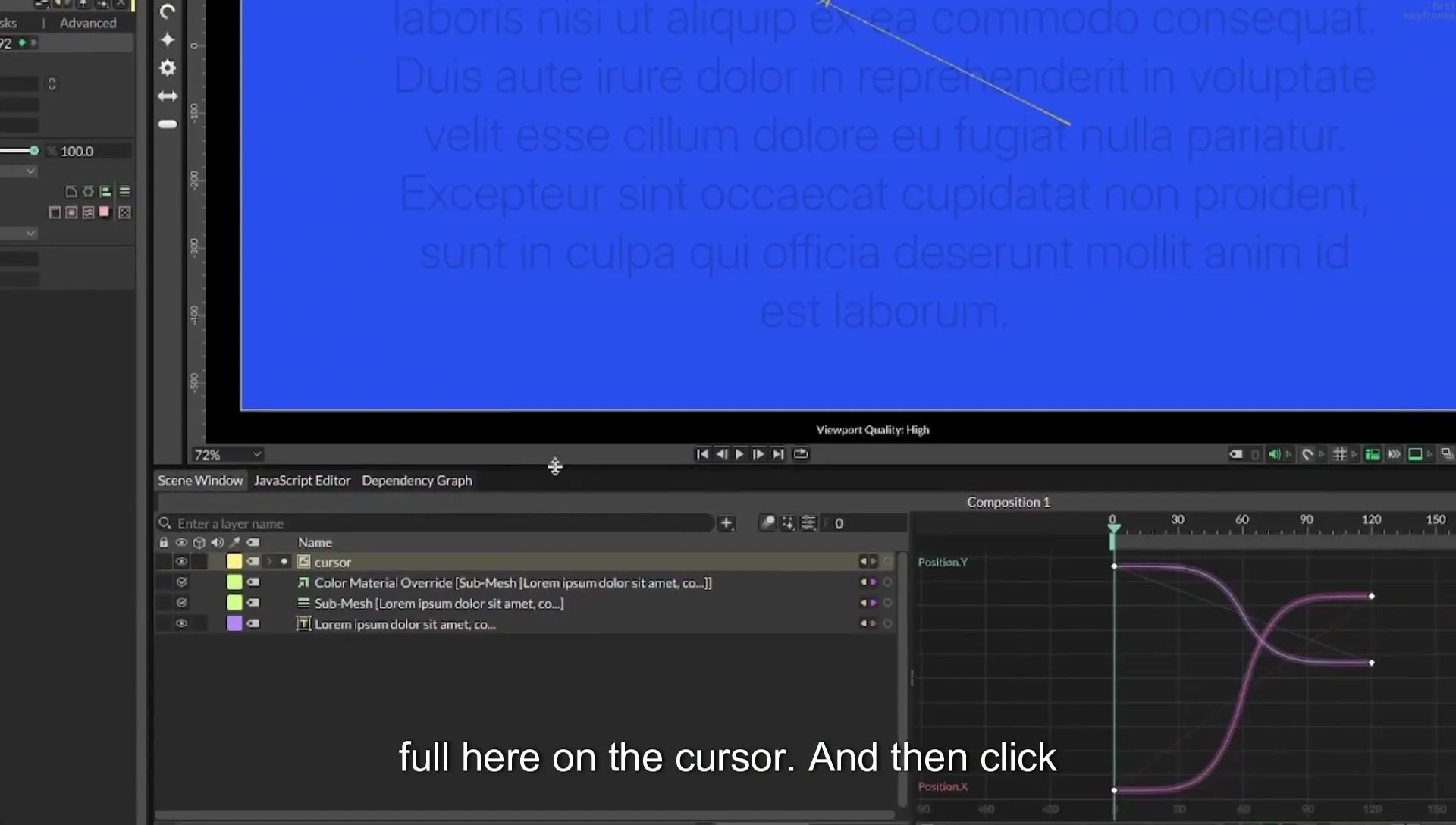Click the triple-chevron motion icon in viewport bar
This screenshot has height=825, width=1456.
[1394, 454]
